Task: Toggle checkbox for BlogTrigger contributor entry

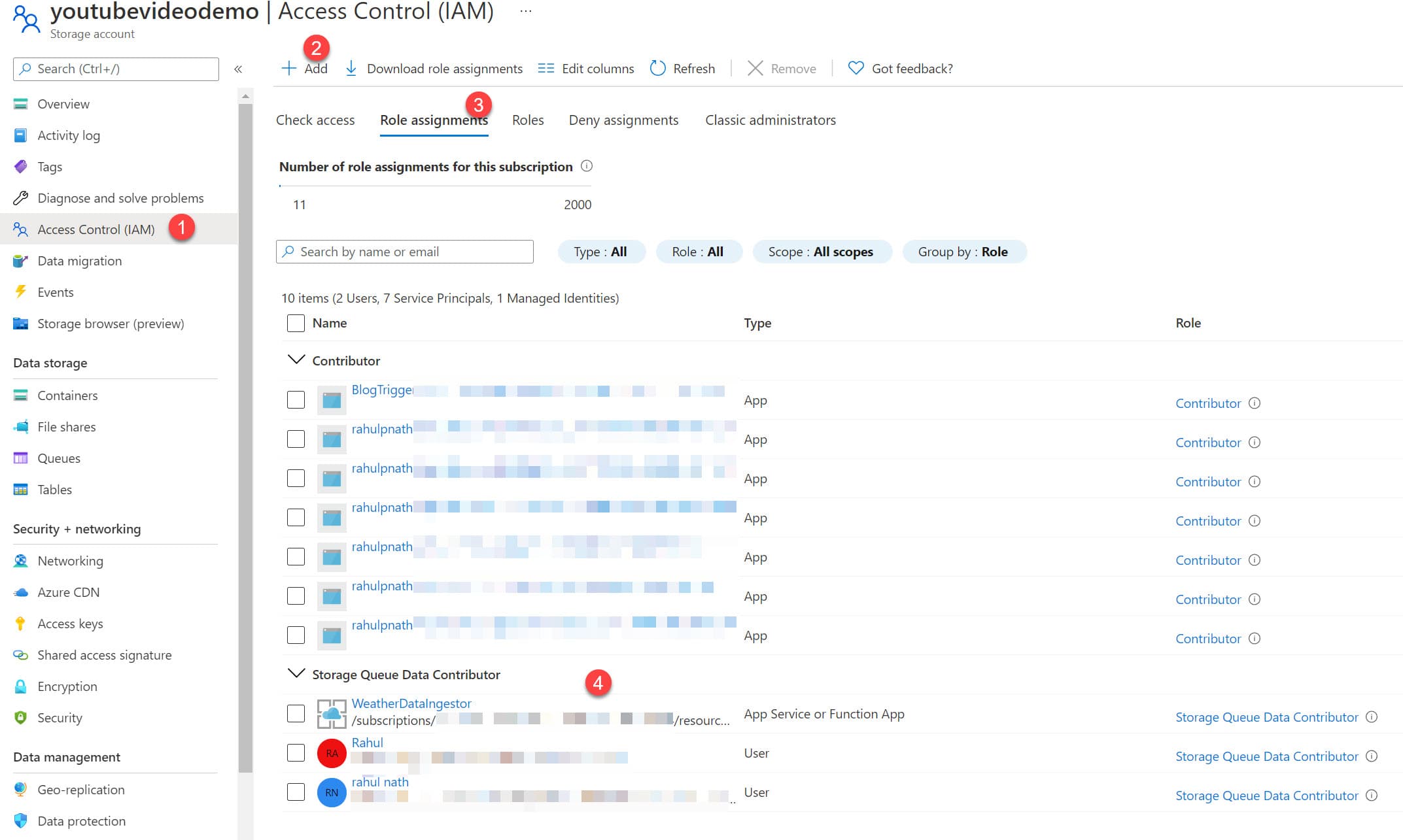Action: (x=297, y=399)
